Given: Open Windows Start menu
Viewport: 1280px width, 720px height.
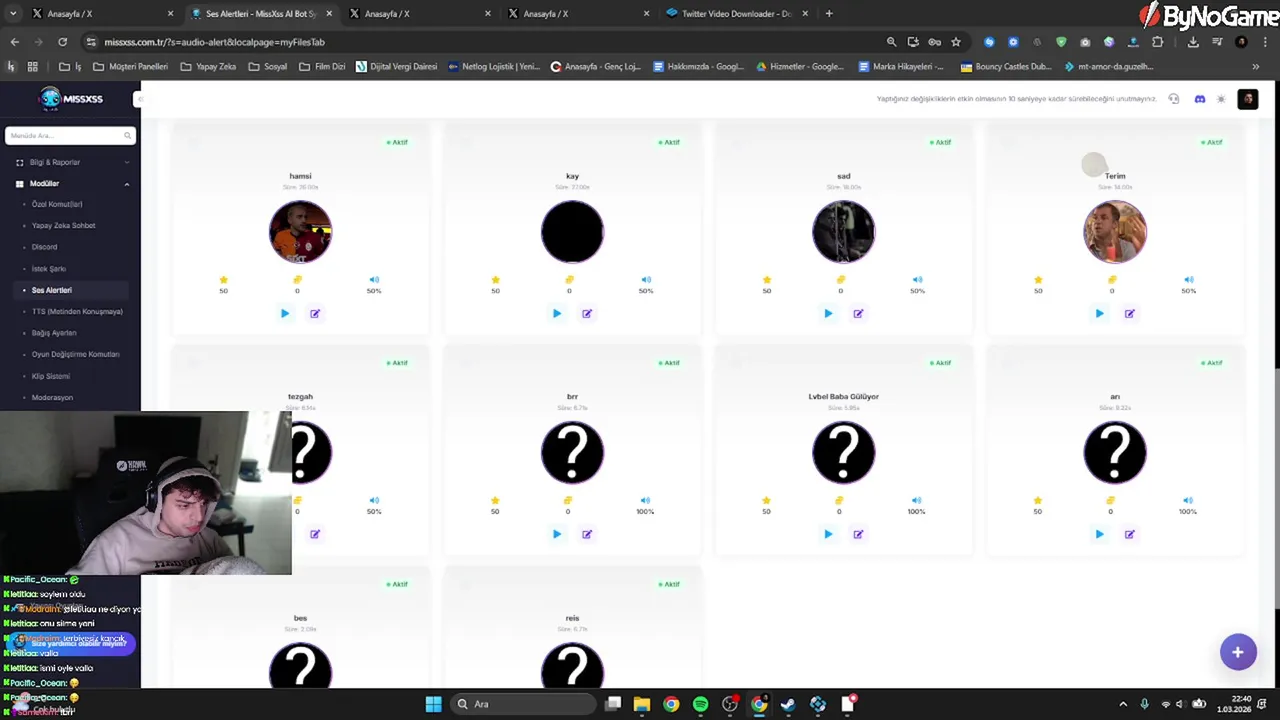Looking at the screenshot, I should click(x=433, y=704).
